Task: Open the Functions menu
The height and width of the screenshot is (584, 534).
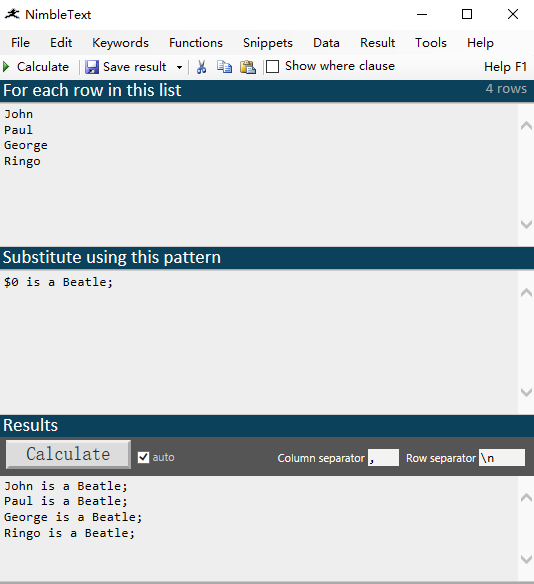Action: tap(196, 43)
